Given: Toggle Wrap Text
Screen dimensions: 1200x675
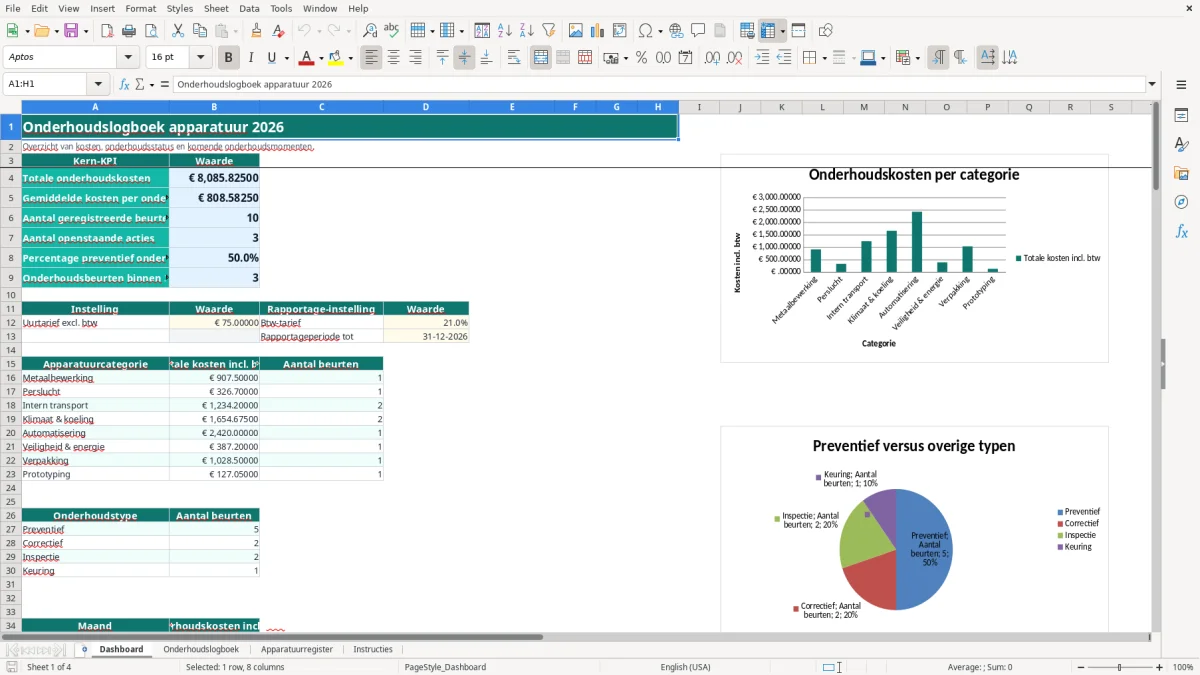Looking at the screenshot, I should pyautogui.click(x=514, y=58).
